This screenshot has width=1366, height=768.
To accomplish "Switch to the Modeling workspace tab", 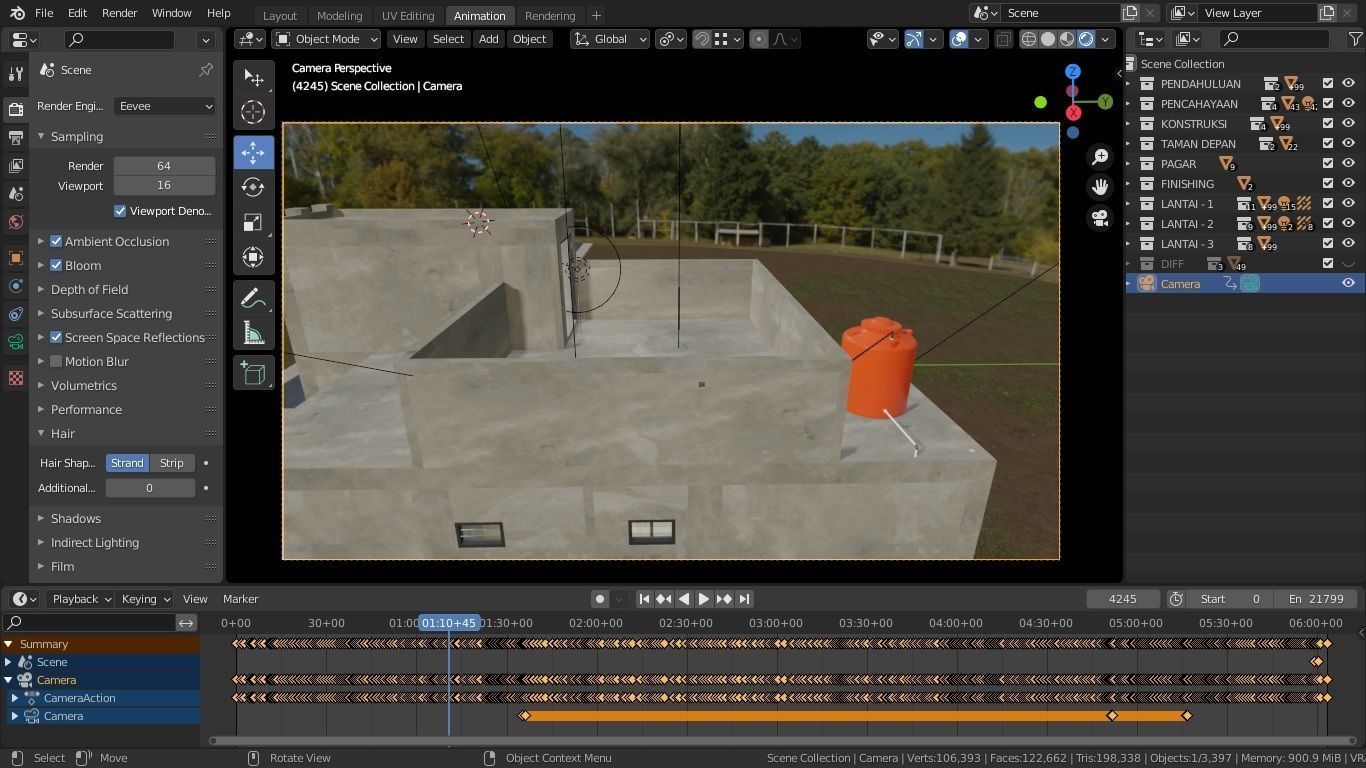I will click(x=339, y=15).
